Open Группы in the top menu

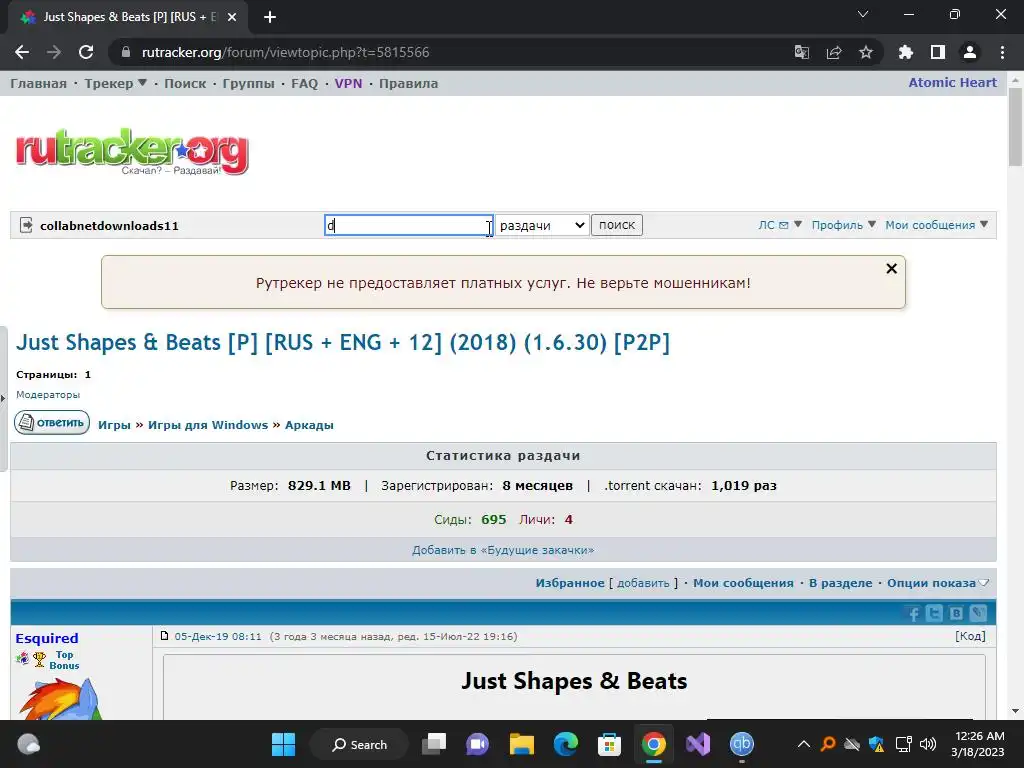(248, 84)
